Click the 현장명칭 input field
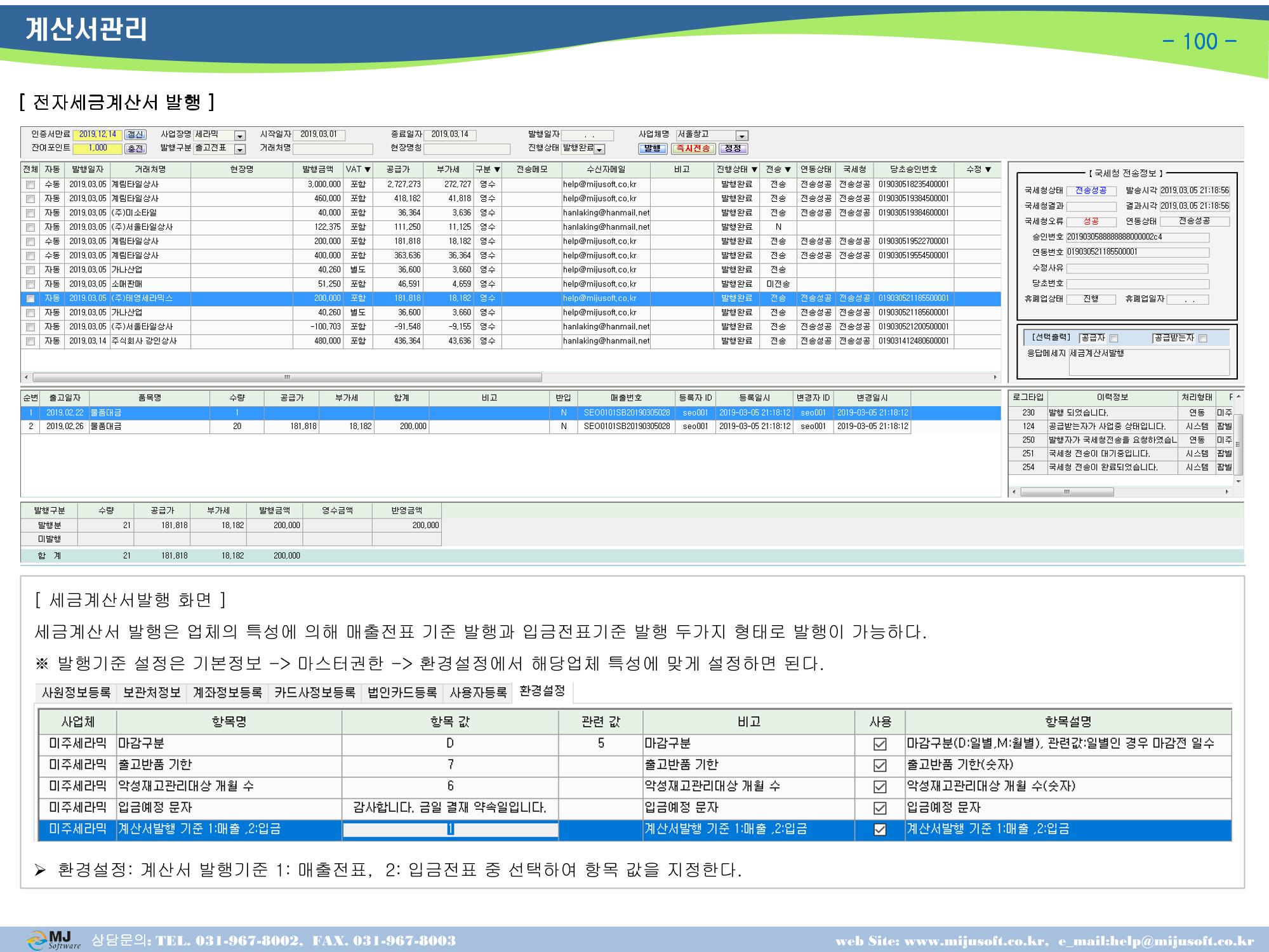This screenshot has width=1269, height=952. coord(467,149)
